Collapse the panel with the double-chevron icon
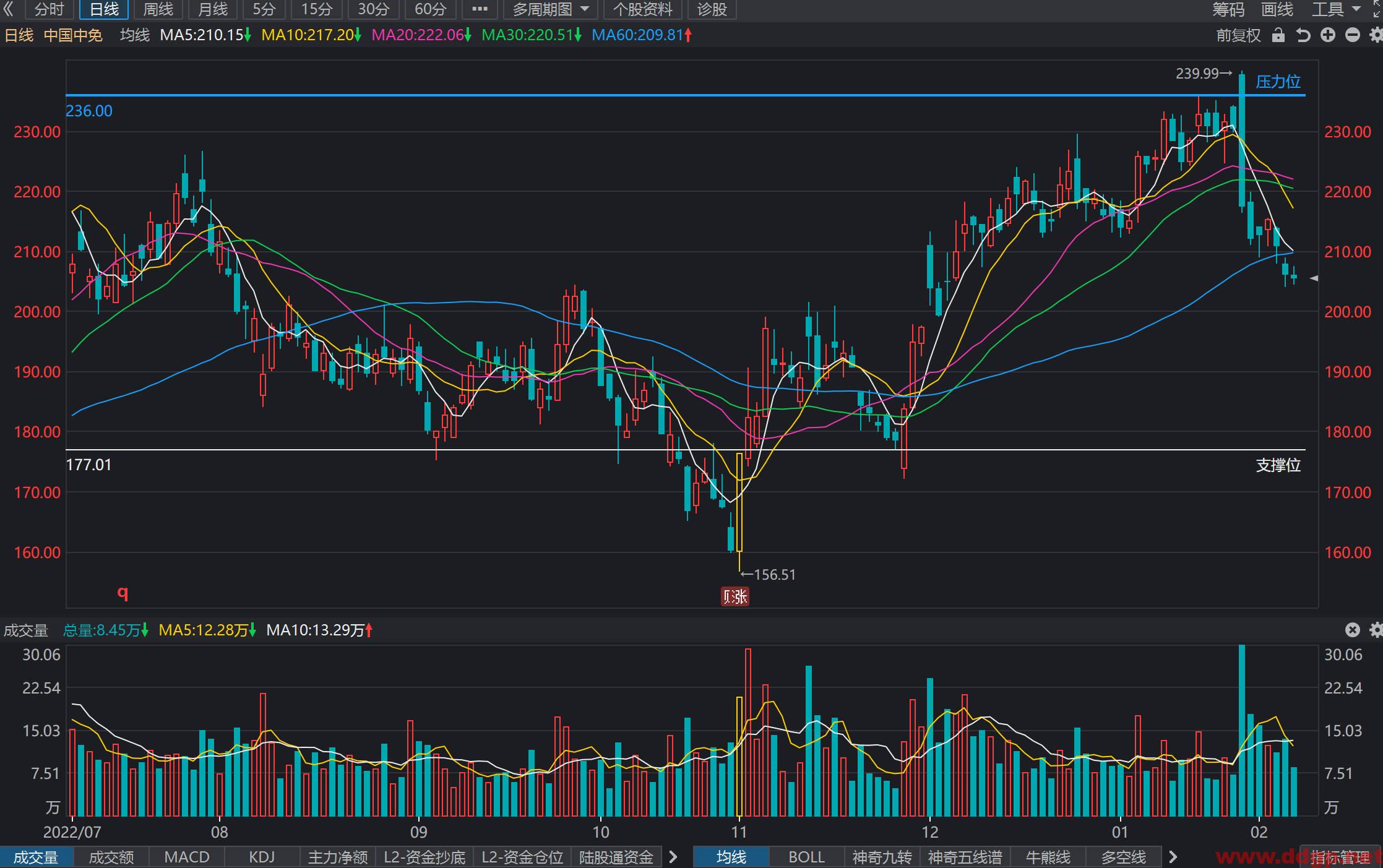 9,9
